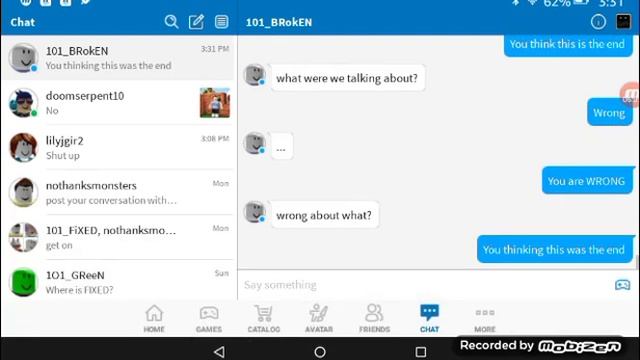Open conversation with doomserpent10
The image size is (640, 360).
tap(119, 102)
